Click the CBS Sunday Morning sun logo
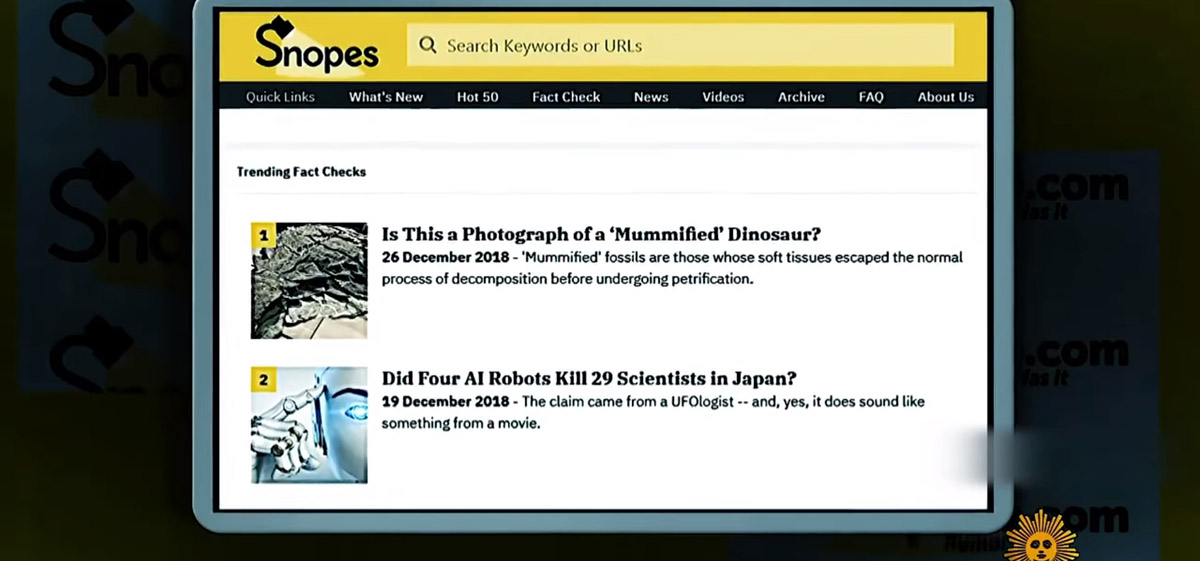Viewport: 1200px width, 561px height. [1041, 535]
